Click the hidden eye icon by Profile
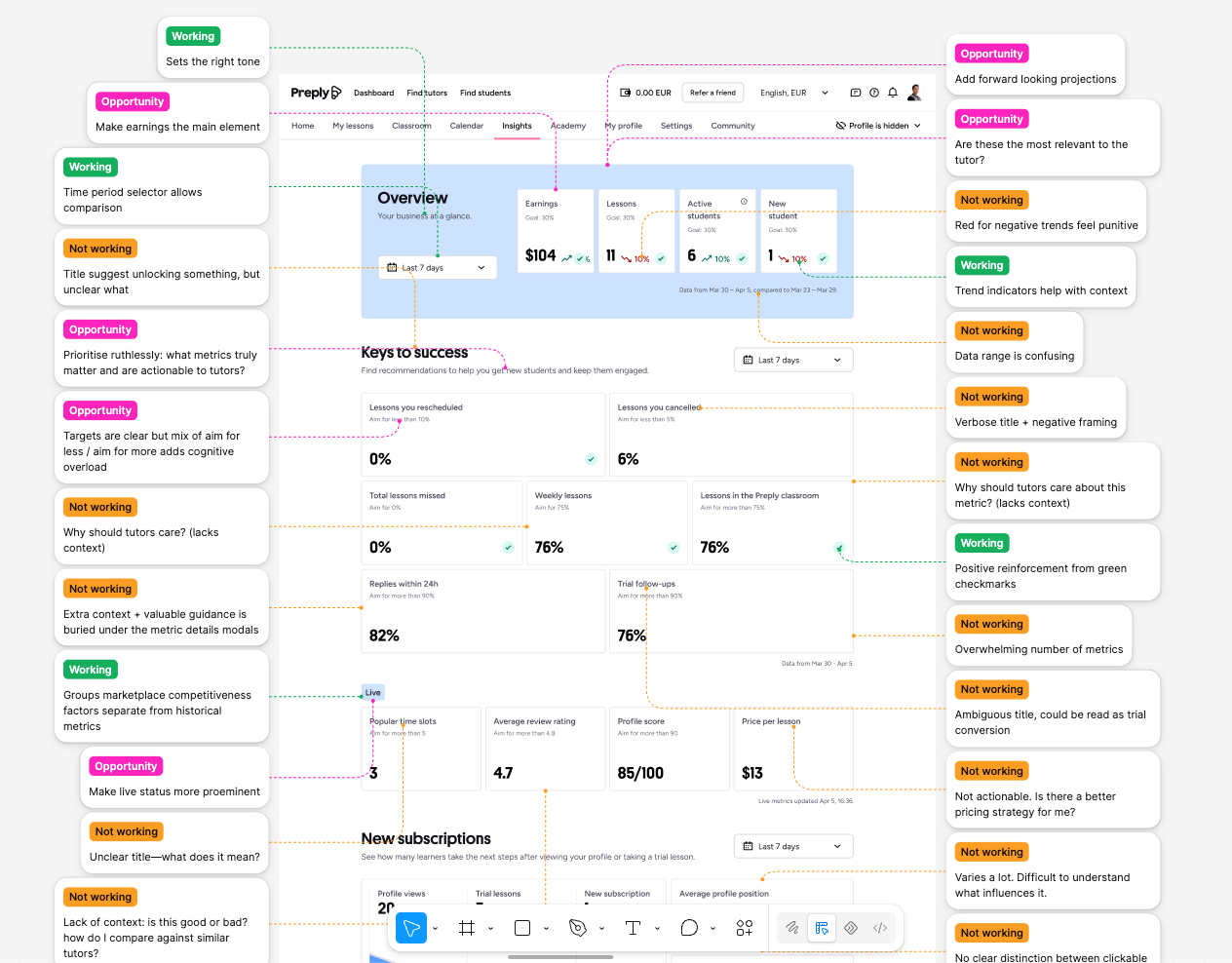Screen dimensions: 1232x963 (x=841, y=126)
